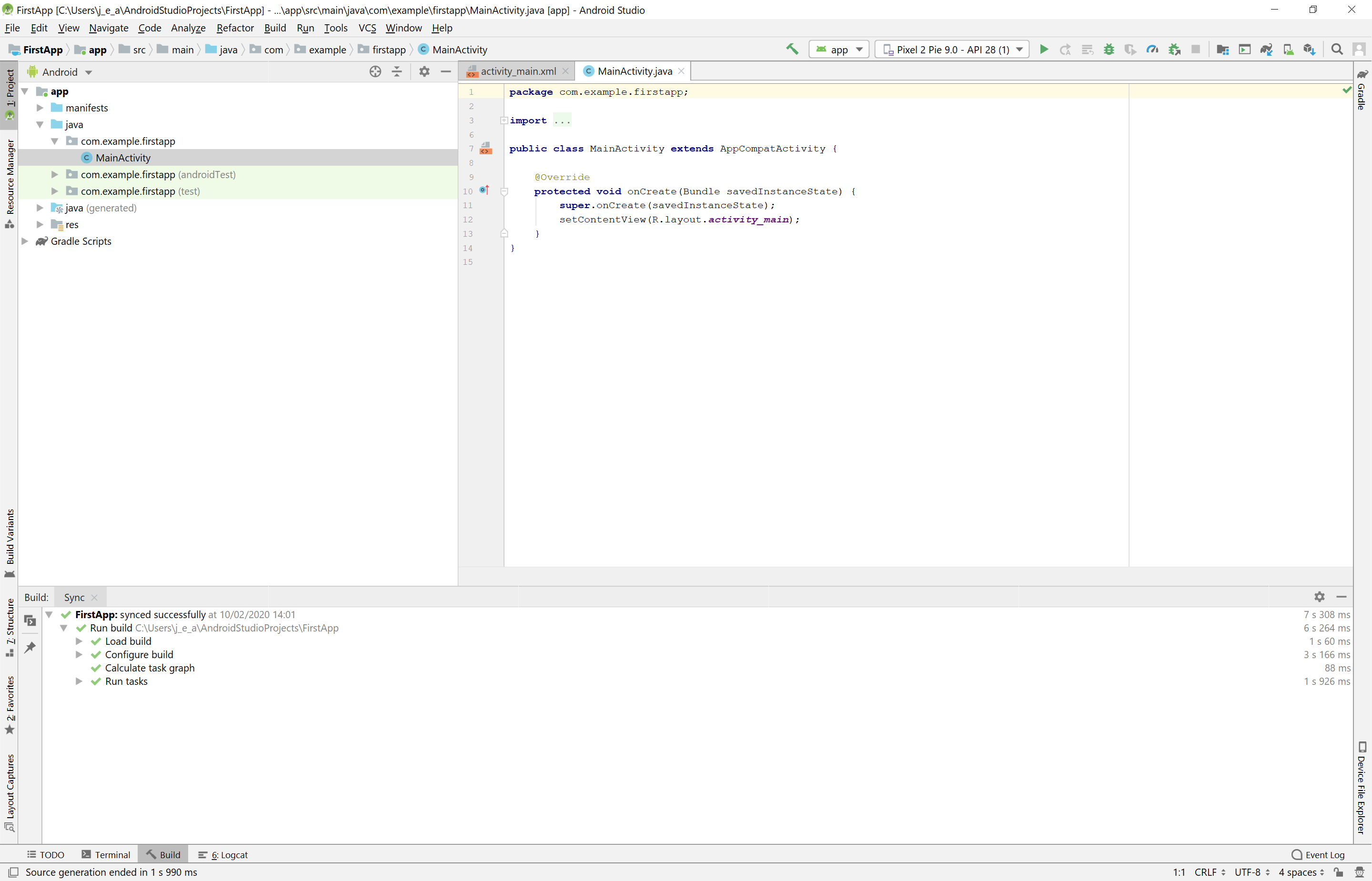This screenshot has height=881, width=1372.
Task: Open Project Structure folder icon in toolbar
Action: (1223, 49)
